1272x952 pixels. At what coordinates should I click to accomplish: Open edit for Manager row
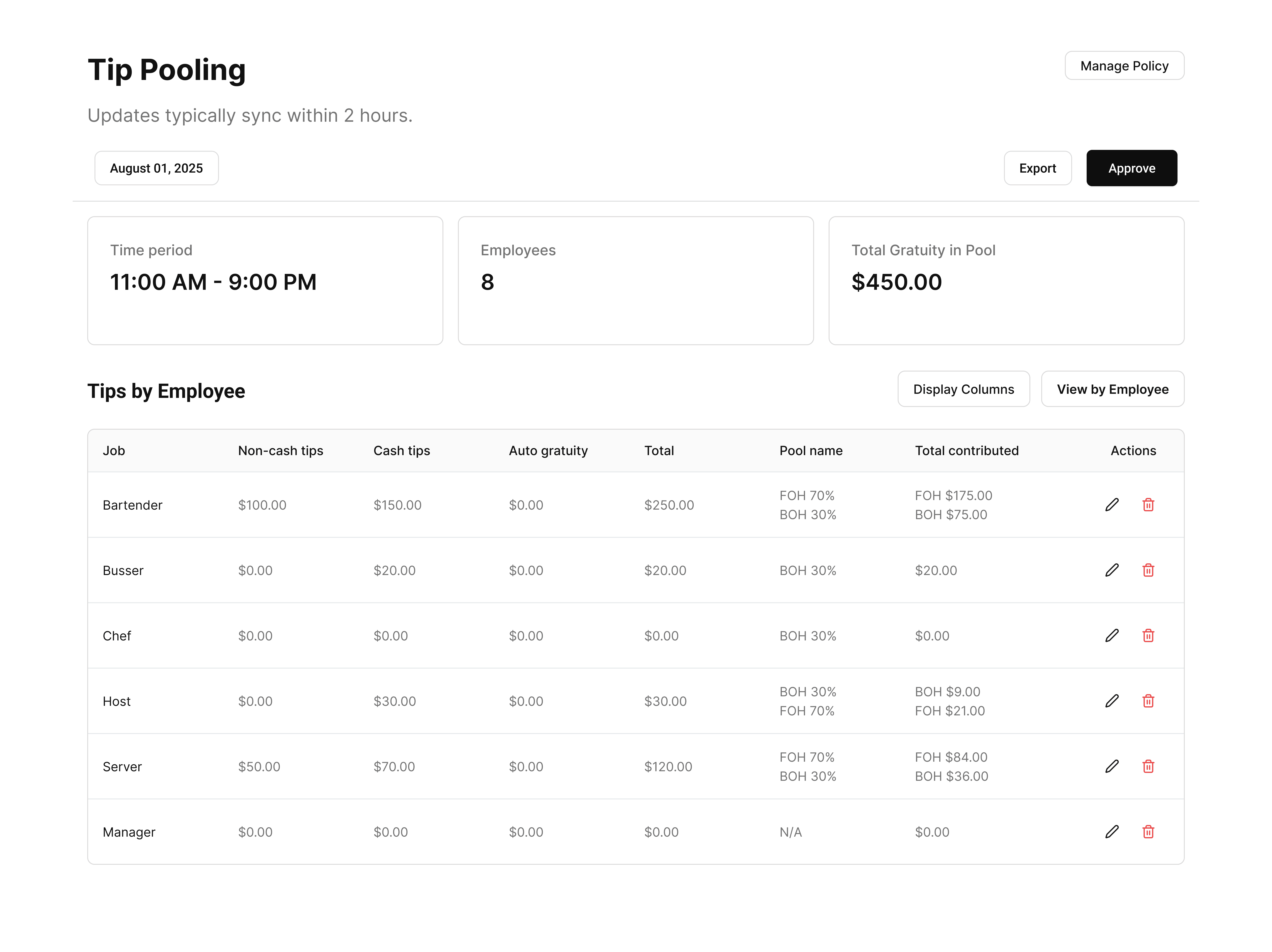(x=1112, y=832)
